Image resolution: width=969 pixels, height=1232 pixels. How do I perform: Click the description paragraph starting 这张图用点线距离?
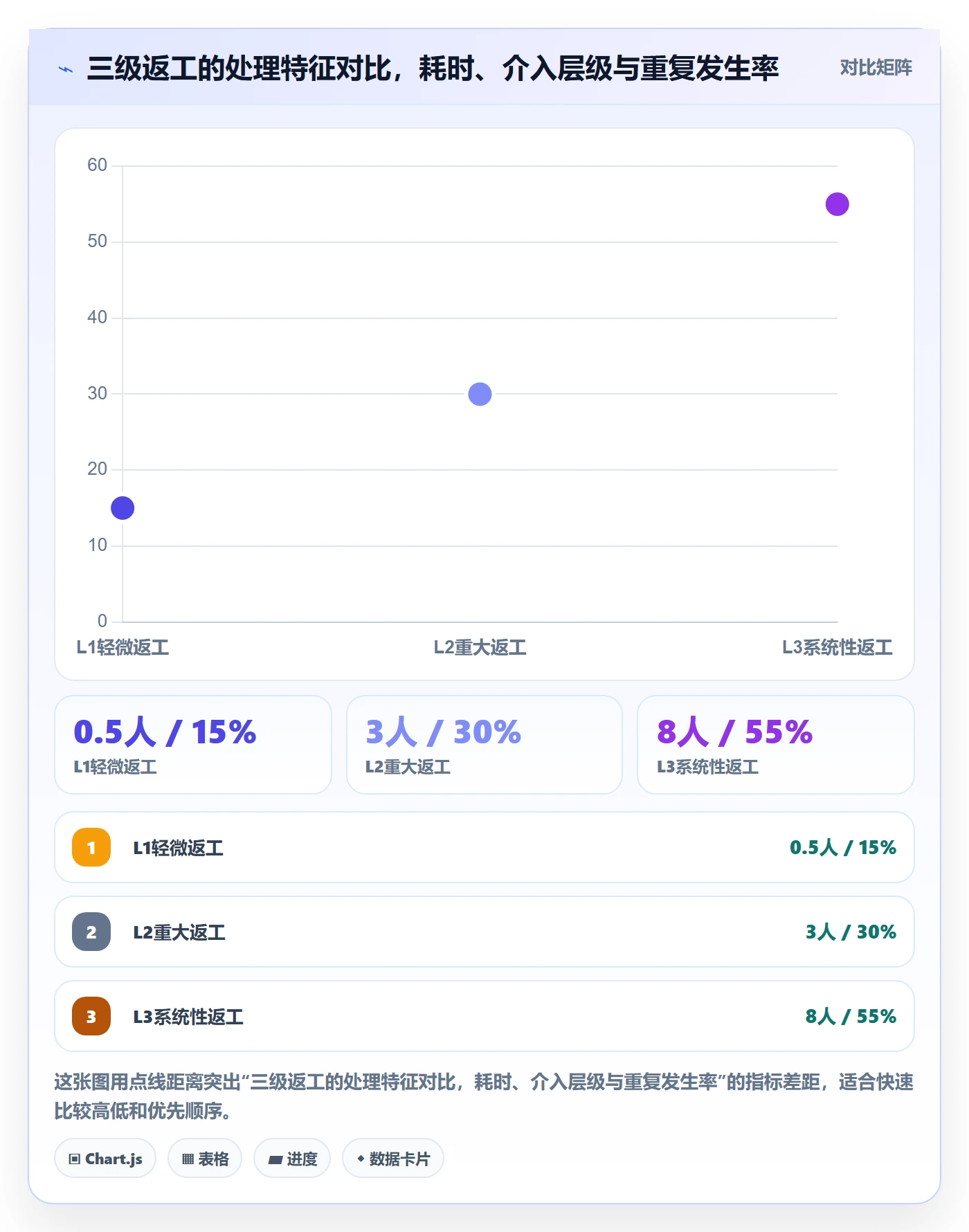click(x=484, y=1096)
